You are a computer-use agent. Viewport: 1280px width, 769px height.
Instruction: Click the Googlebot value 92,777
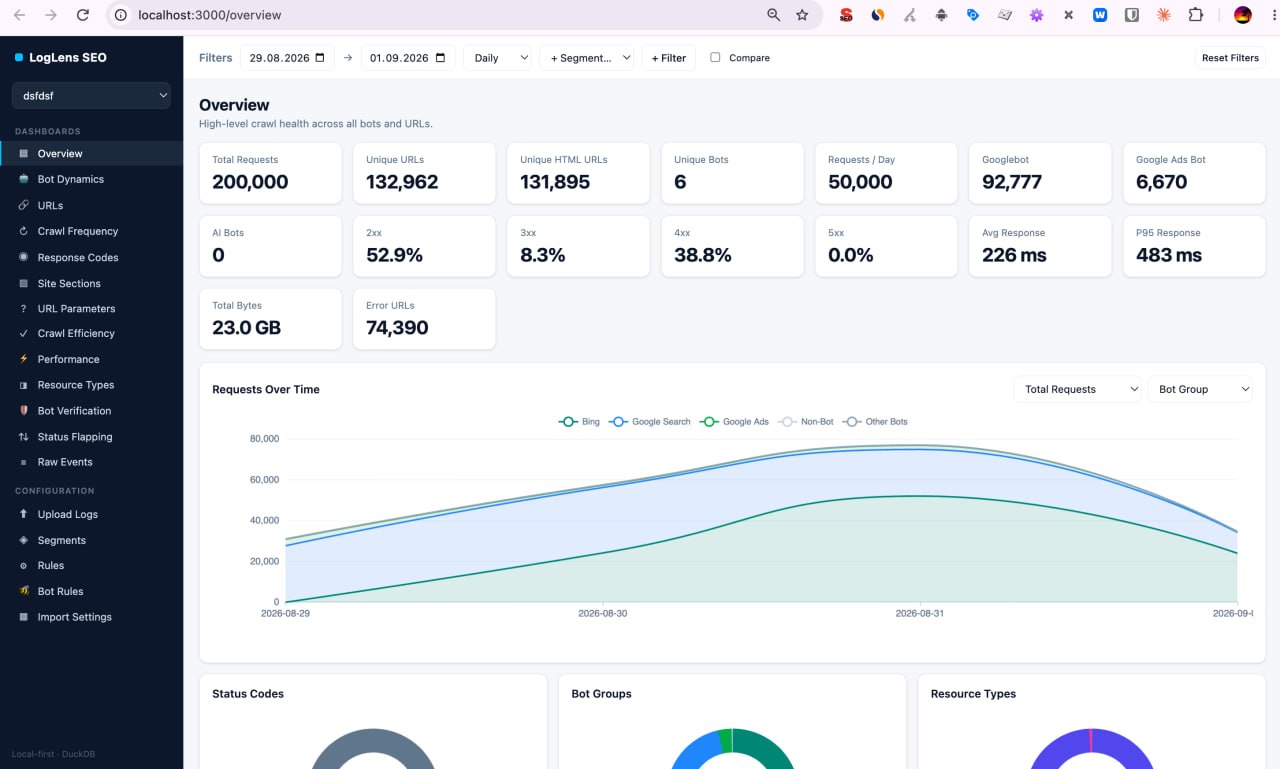[1012, 182]
